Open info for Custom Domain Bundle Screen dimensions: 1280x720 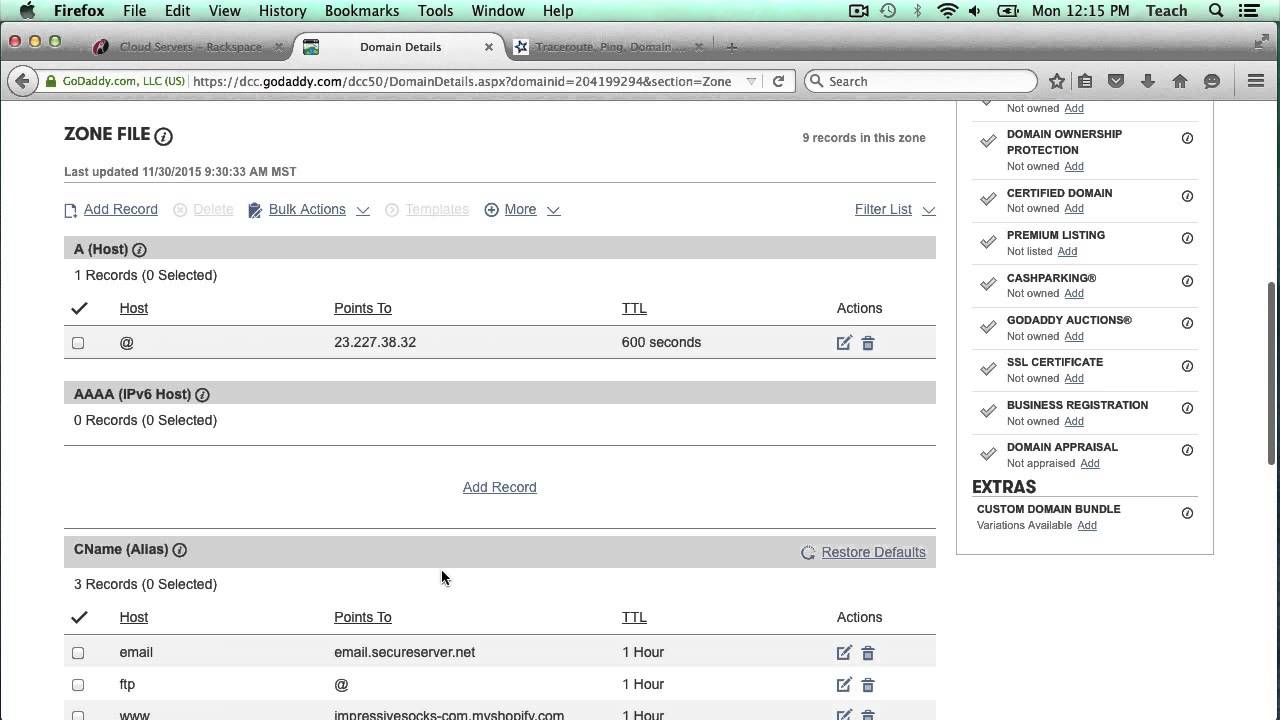coord(1187,513)
